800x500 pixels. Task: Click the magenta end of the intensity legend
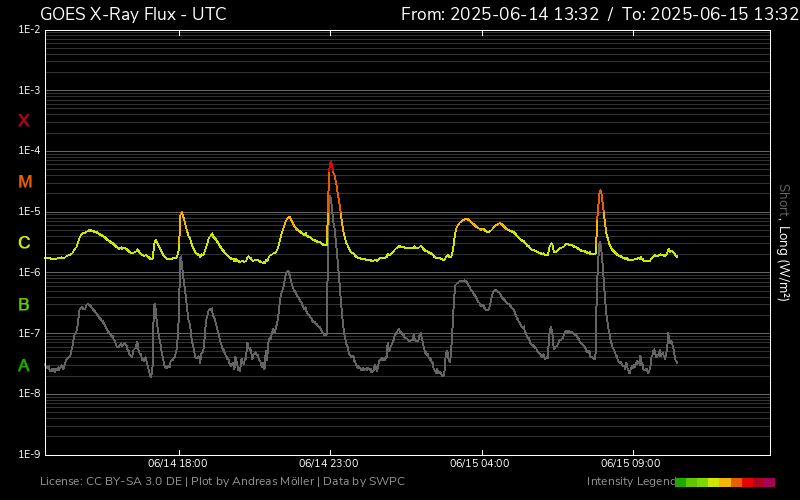(769, 482)
